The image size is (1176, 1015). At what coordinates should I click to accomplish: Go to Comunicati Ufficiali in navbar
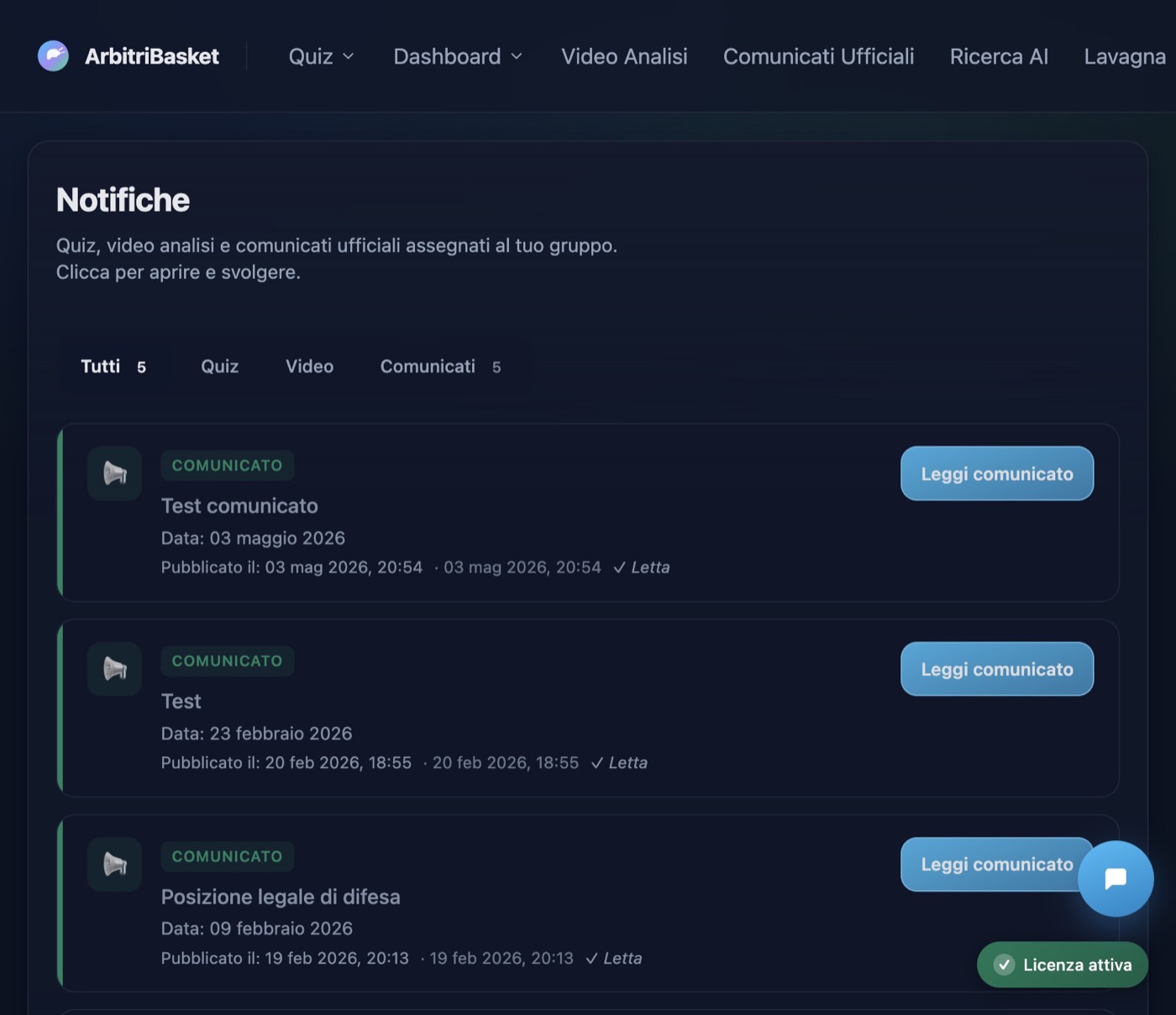(x=818, y=56)
